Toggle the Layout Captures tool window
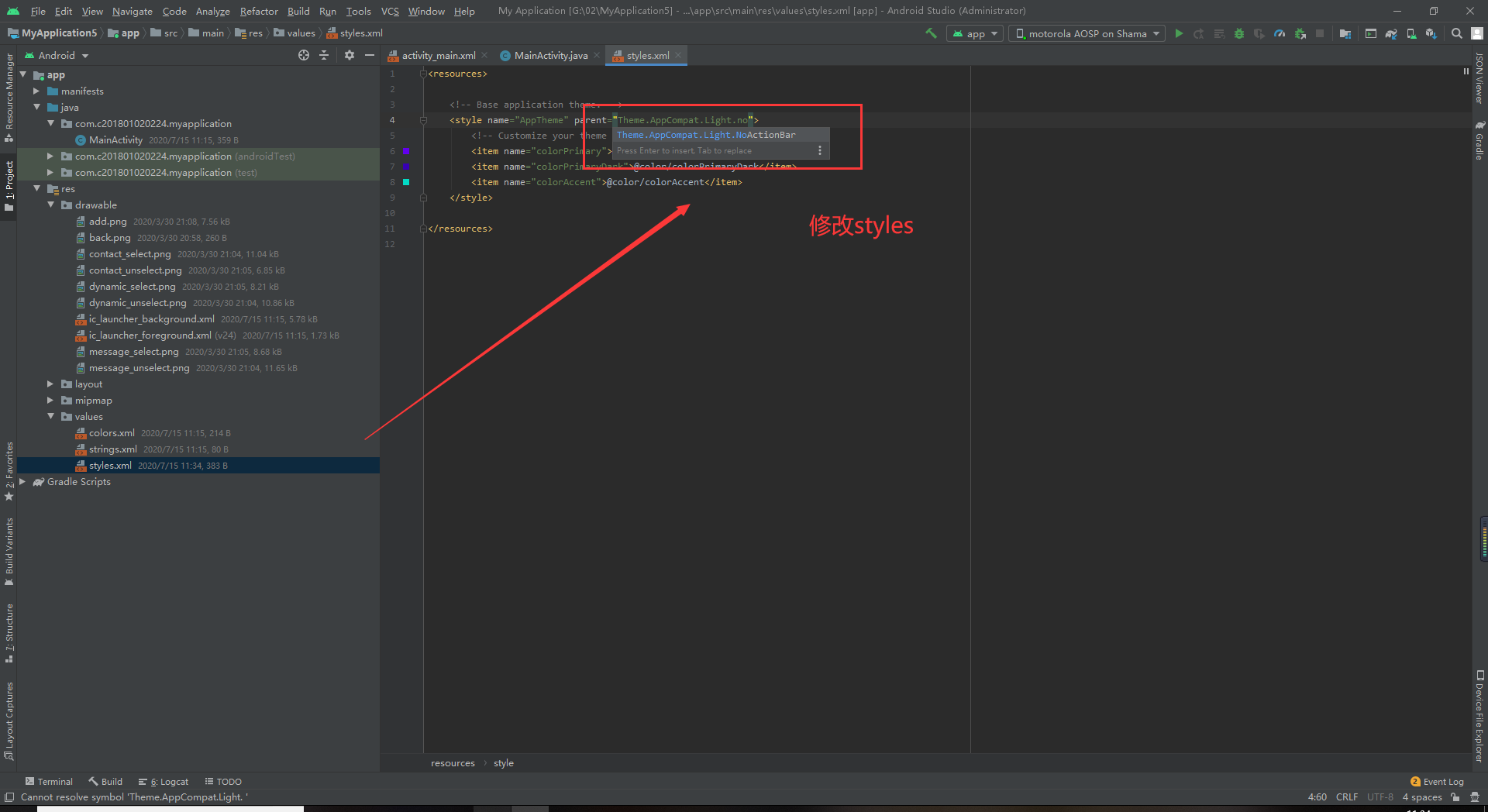Image resolution: width=1488 pixels, height=812 pixels. (x=9, y=721)
